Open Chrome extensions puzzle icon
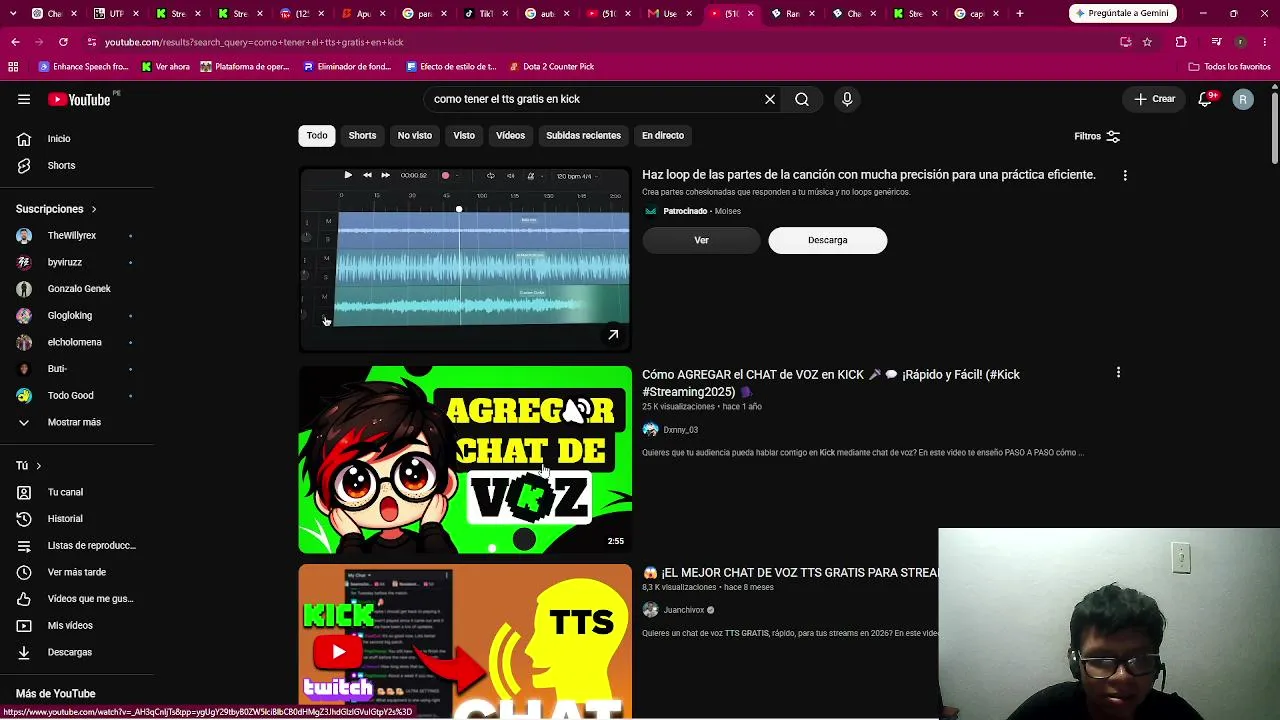This screenshot has width=1280, height=720. click(1181, 42)
